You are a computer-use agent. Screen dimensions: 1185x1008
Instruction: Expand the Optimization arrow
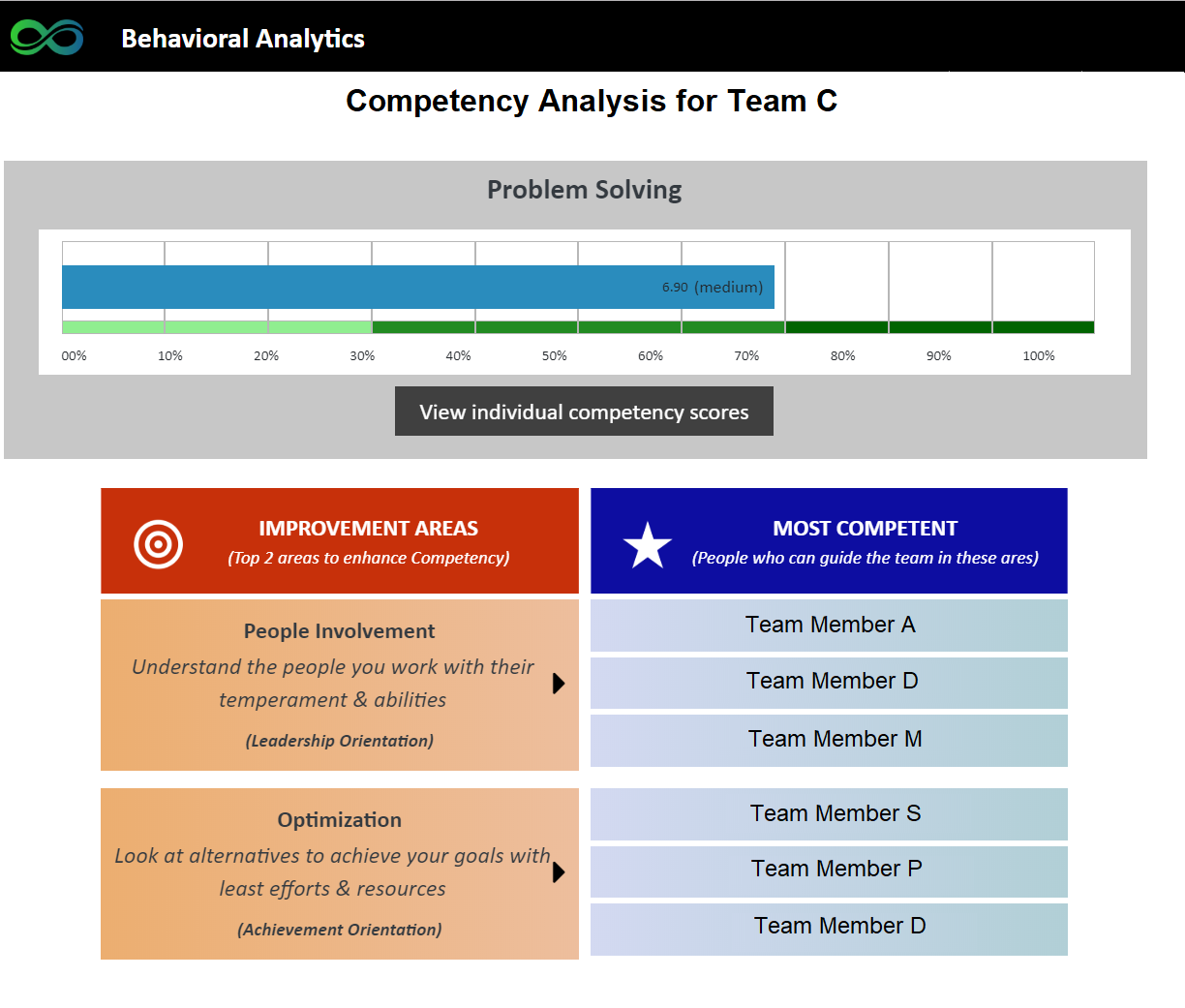point(559,872)
